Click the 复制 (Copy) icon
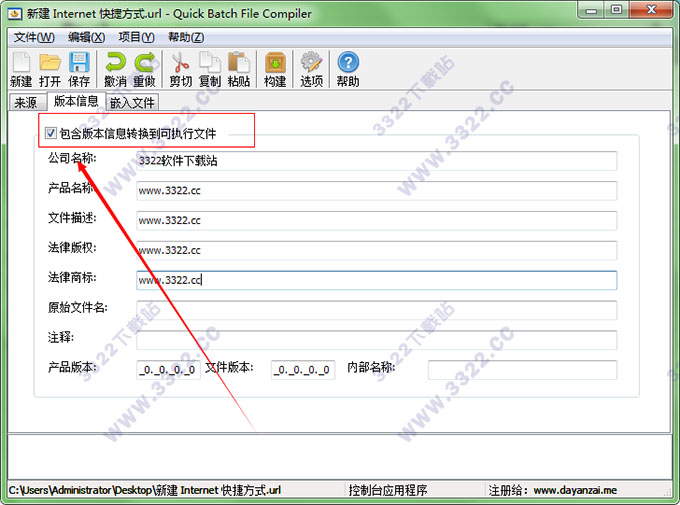The height and width of the screenshot is (505, 680). click(x=210, y=62)
